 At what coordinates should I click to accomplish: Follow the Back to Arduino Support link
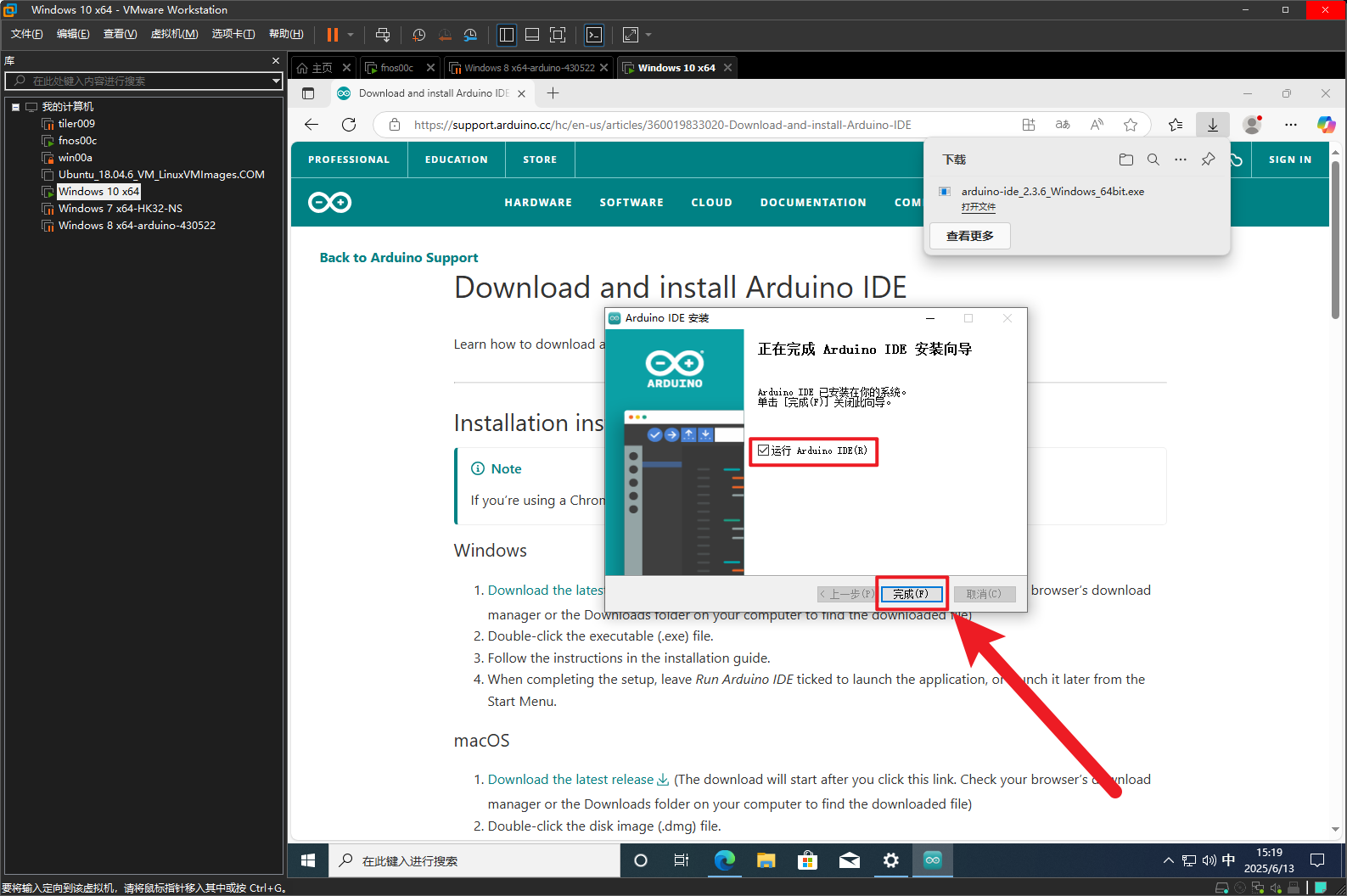399,257
